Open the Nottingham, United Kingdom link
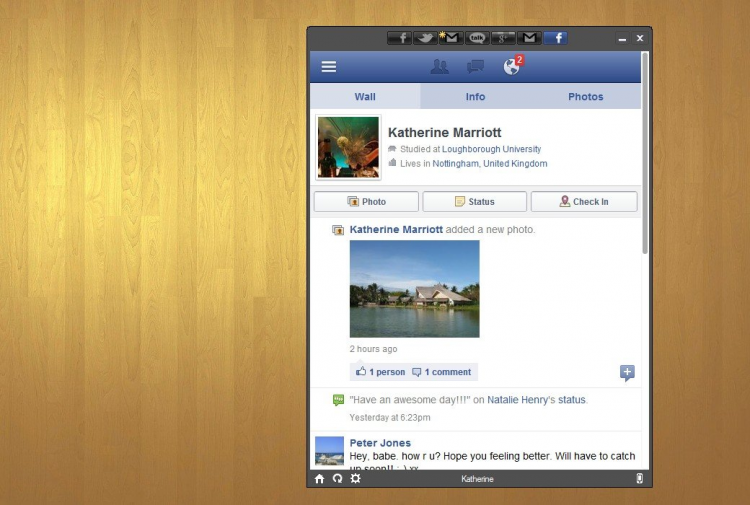Screen dimensions: 750x505 490,164
